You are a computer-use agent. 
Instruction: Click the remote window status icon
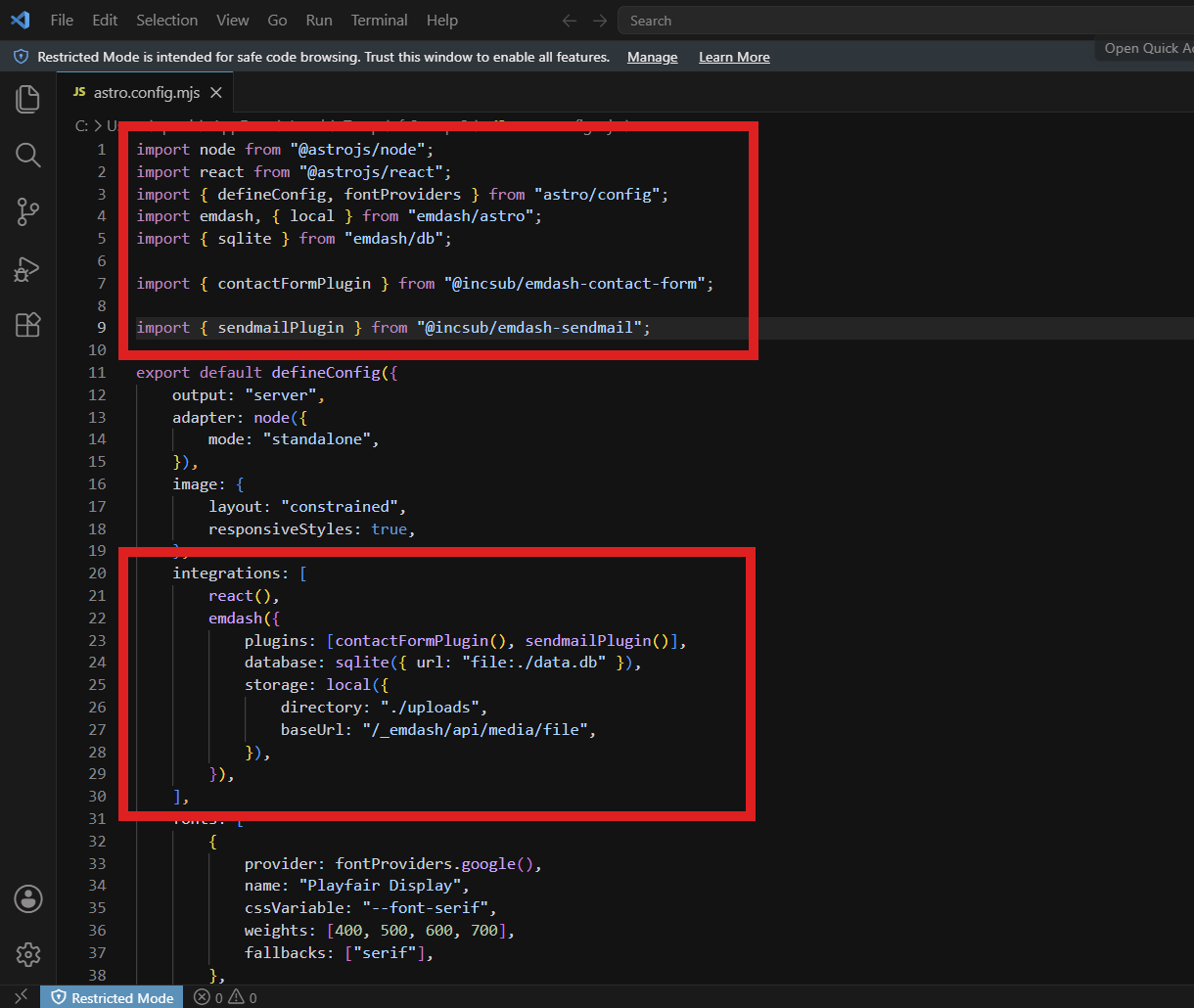[x=21, y=997]
